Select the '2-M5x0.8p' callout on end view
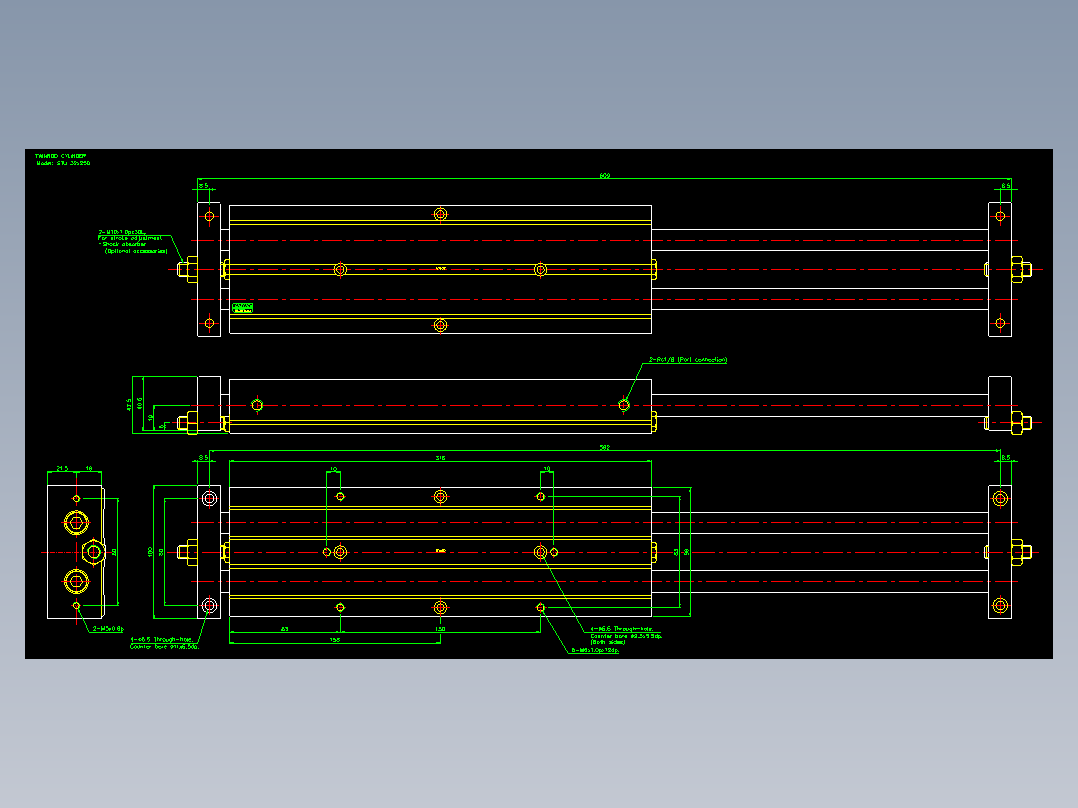 [x=109, y=629]
